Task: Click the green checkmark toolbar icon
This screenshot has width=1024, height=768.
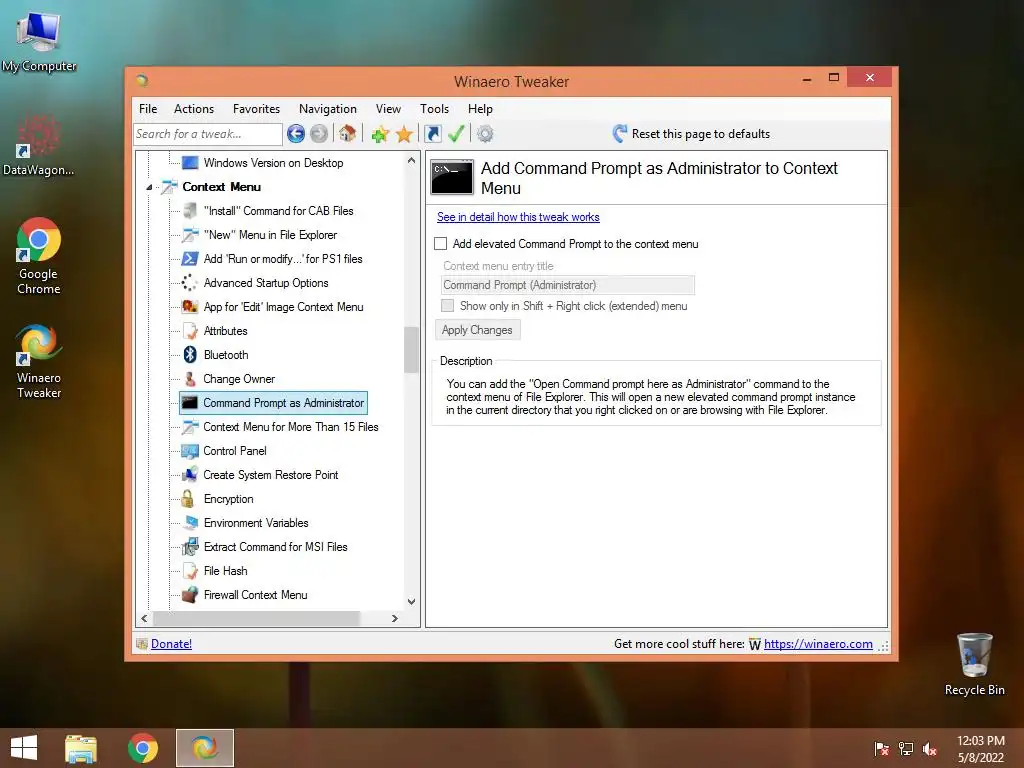Action: point(456,134)
